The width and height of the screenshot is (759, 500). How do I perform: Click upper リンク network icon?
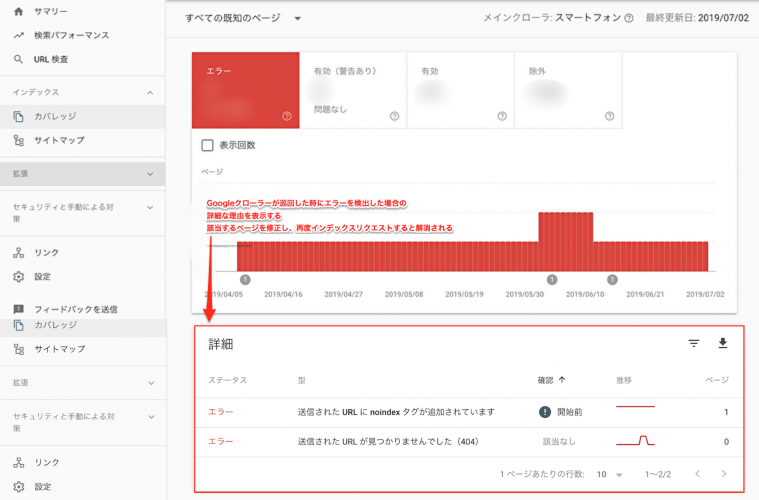(x=18, y=252)
